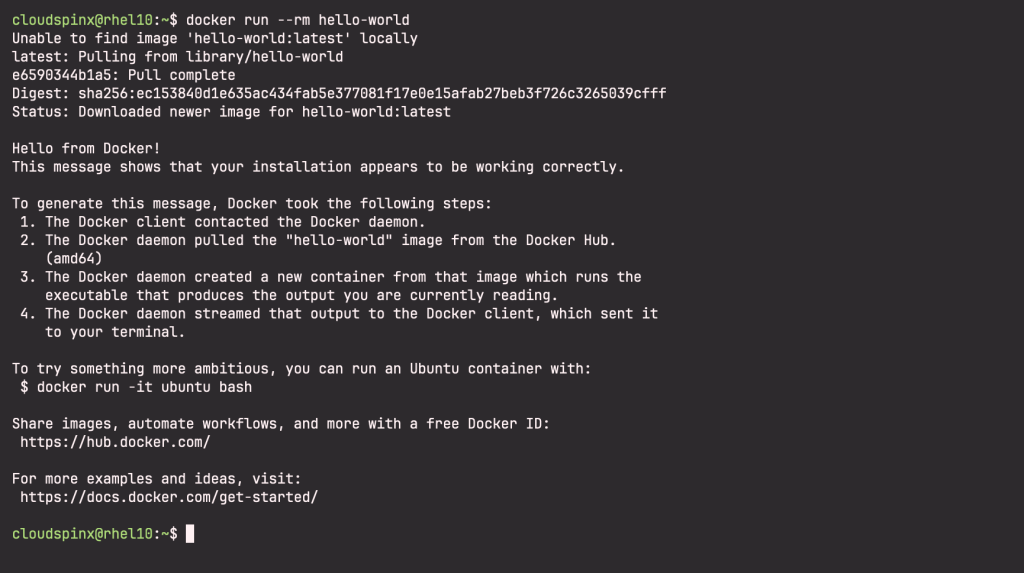This screenshot has height=573, width=1024.
Task: Click the 'docker run --rm hello-world' command text
Action: pyautogui.click(x=298, y=20)
